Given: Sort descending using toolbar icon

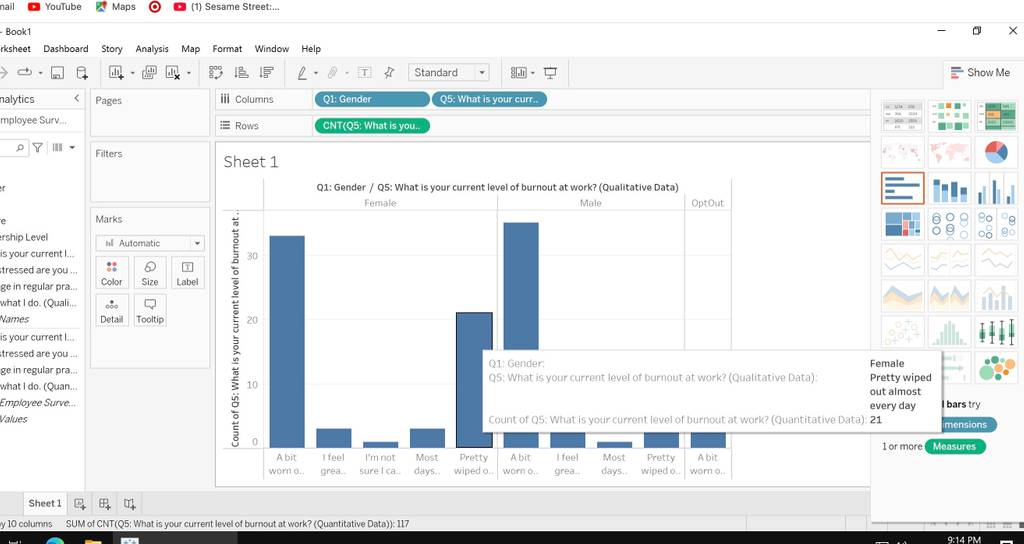Looking at the screenshot, I should coord(266,72).
